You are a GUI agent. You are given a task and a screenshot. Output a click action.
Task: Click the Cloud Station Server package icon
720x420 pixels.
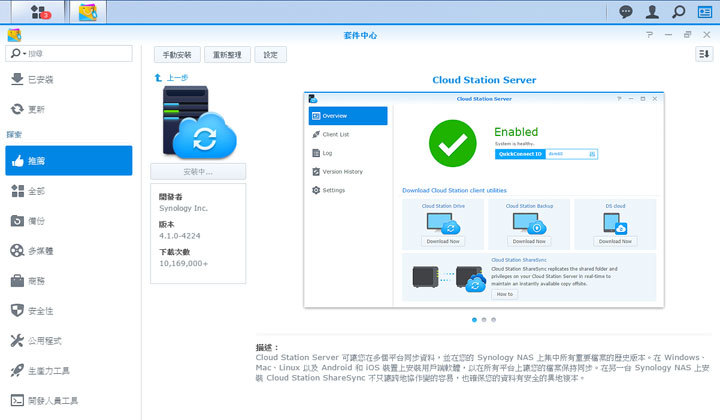(198, 122)
